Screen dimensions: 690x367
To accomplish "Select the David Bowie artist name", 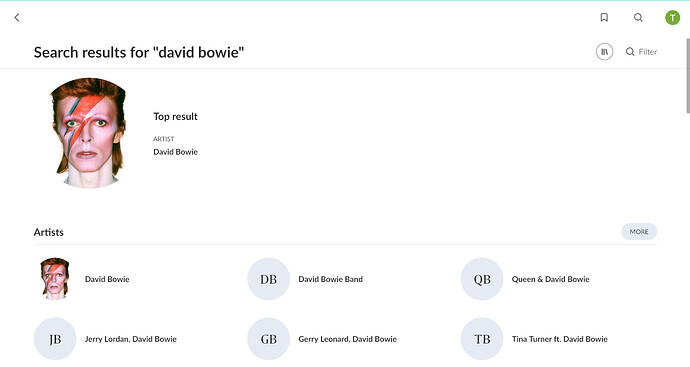I will pyautogui.click(x=107, y=279).
